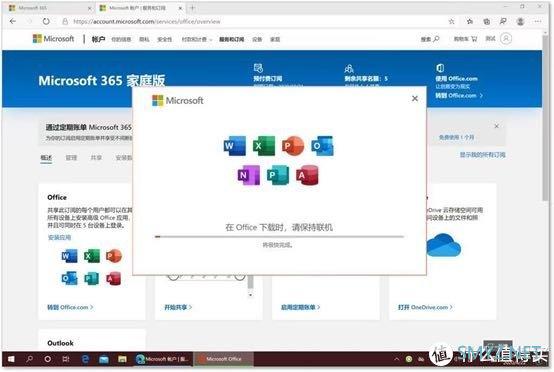
Task: Click the 启用定期账单 link
Action: pyautogui.click(x=300, y=307)
